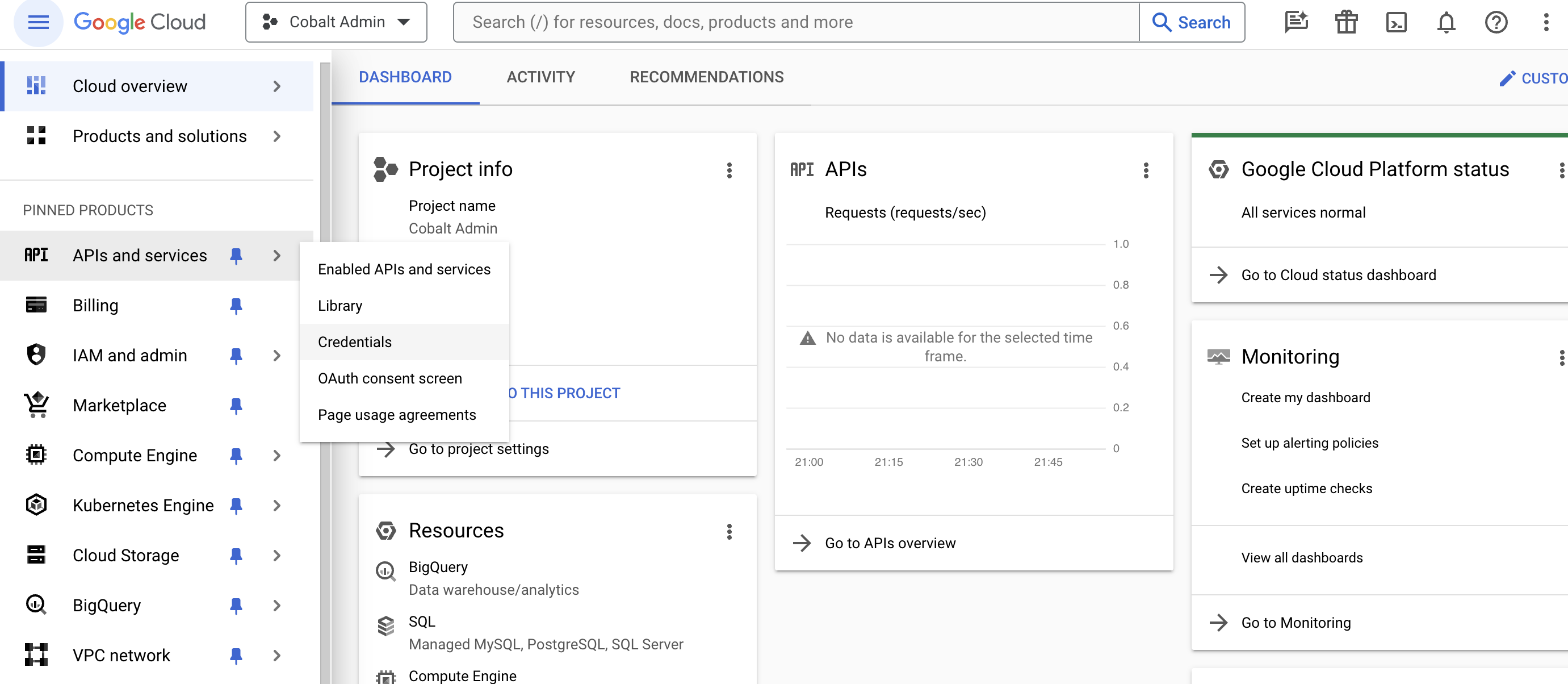Open the Cobalt Admin project selector
The width and height of the screenshot is (1568, 684).
[336, 22]
